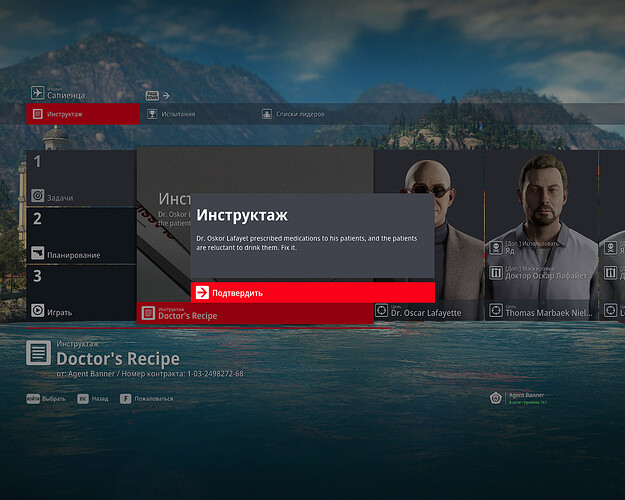Click the pistol icon next to Планирование
This screenshot has width=625, height=500.
click(x=38, y=253)
